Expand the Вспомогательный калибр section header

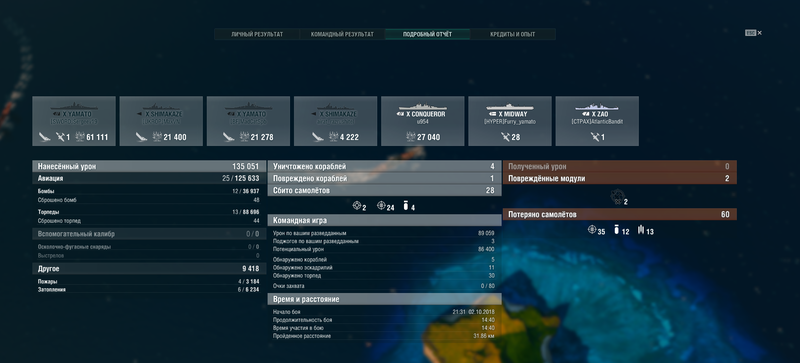pyautogui.click(x=149, y=234)
